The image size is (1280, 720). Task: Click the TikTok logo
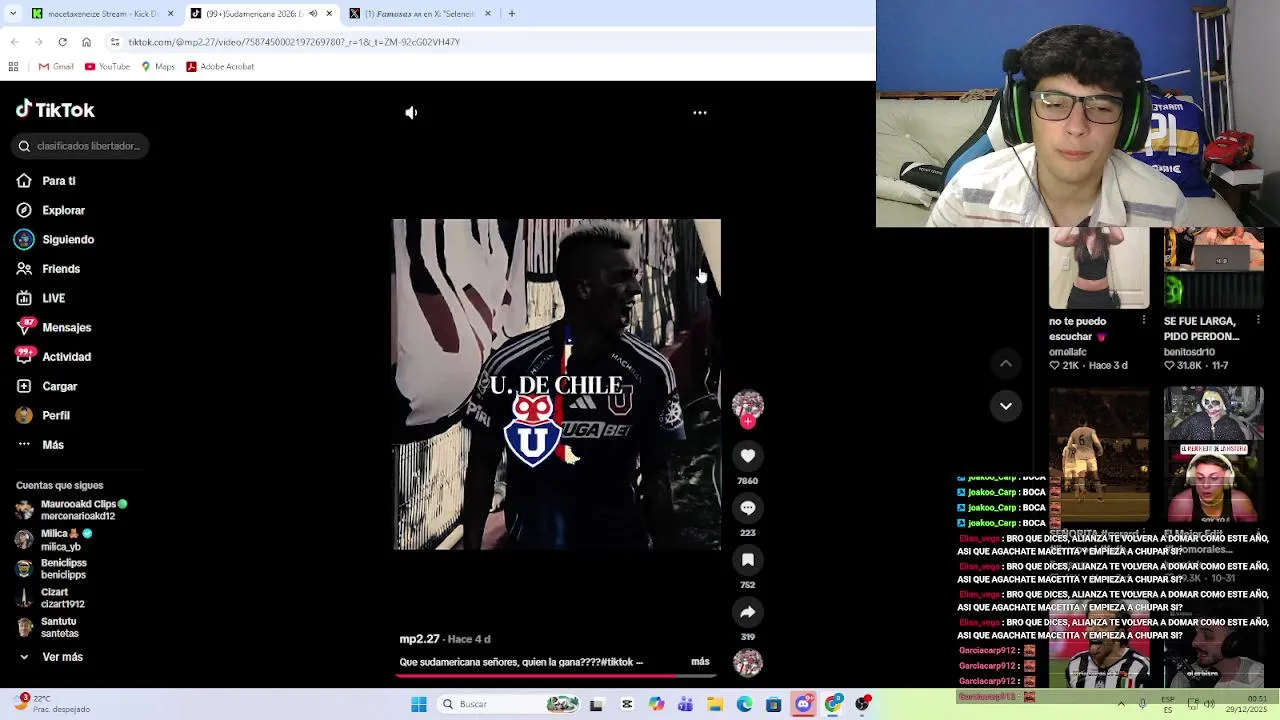point(55,110)
